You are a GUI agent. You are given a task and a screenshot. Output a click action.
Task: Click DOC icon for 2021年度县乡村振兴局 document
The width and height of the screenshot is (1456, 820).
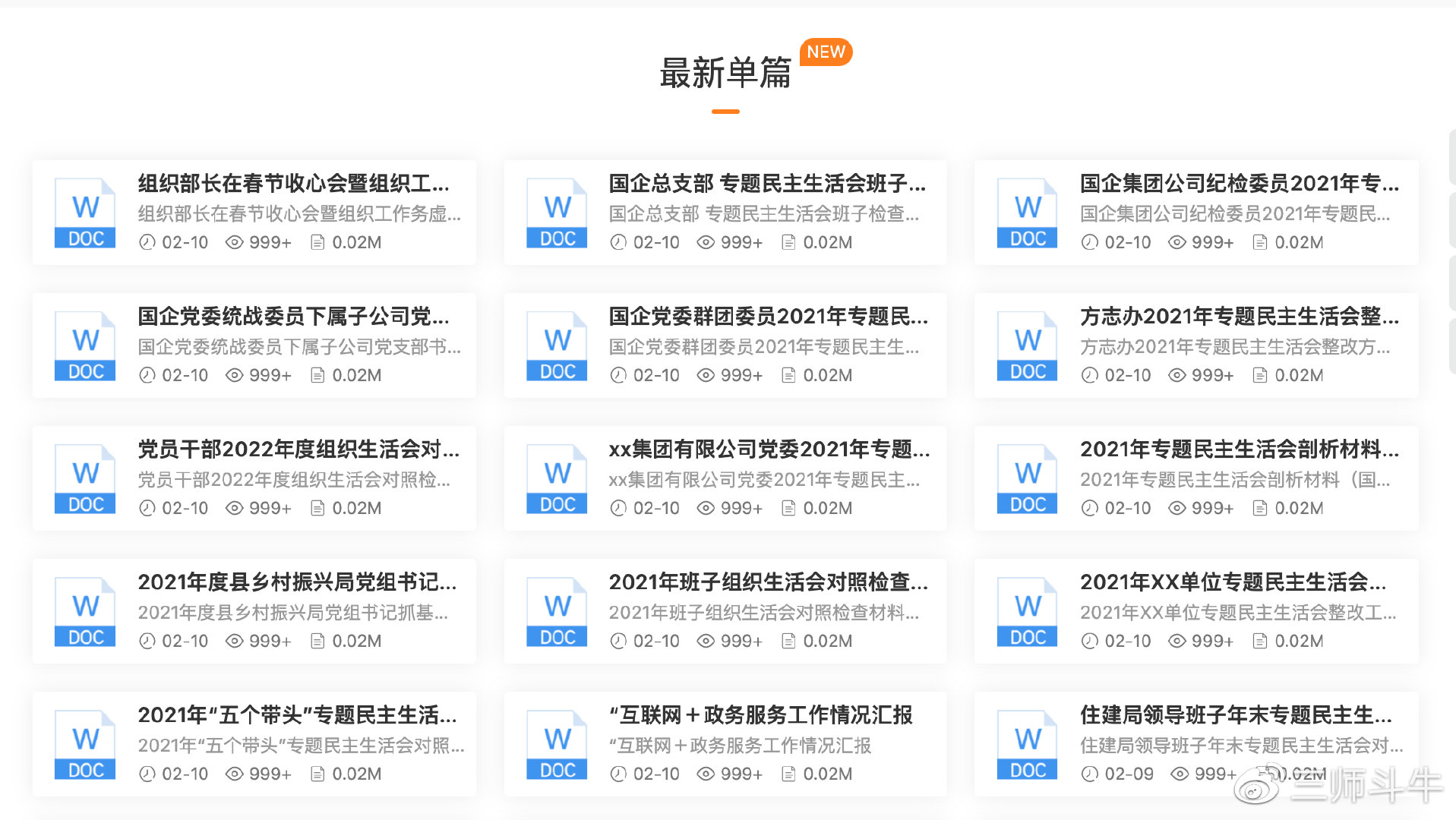pyautogui.click(x=85, y=612)
